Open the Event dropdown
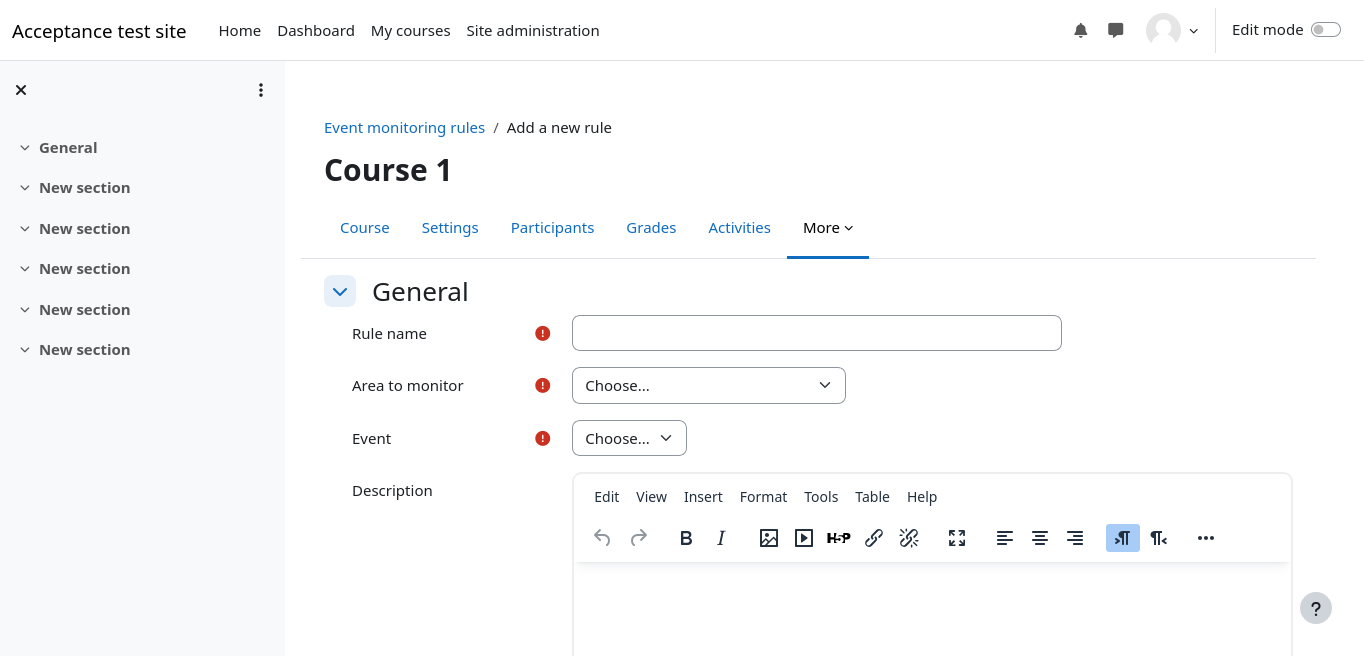 [x=629, y=438]
